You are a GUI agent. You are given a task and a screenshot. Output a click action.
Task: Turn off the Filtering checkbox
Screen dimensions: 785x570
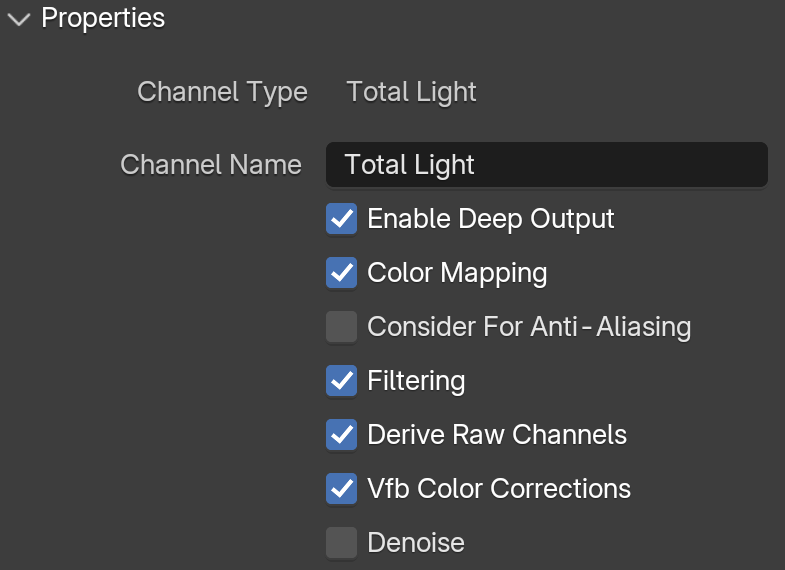341,381
